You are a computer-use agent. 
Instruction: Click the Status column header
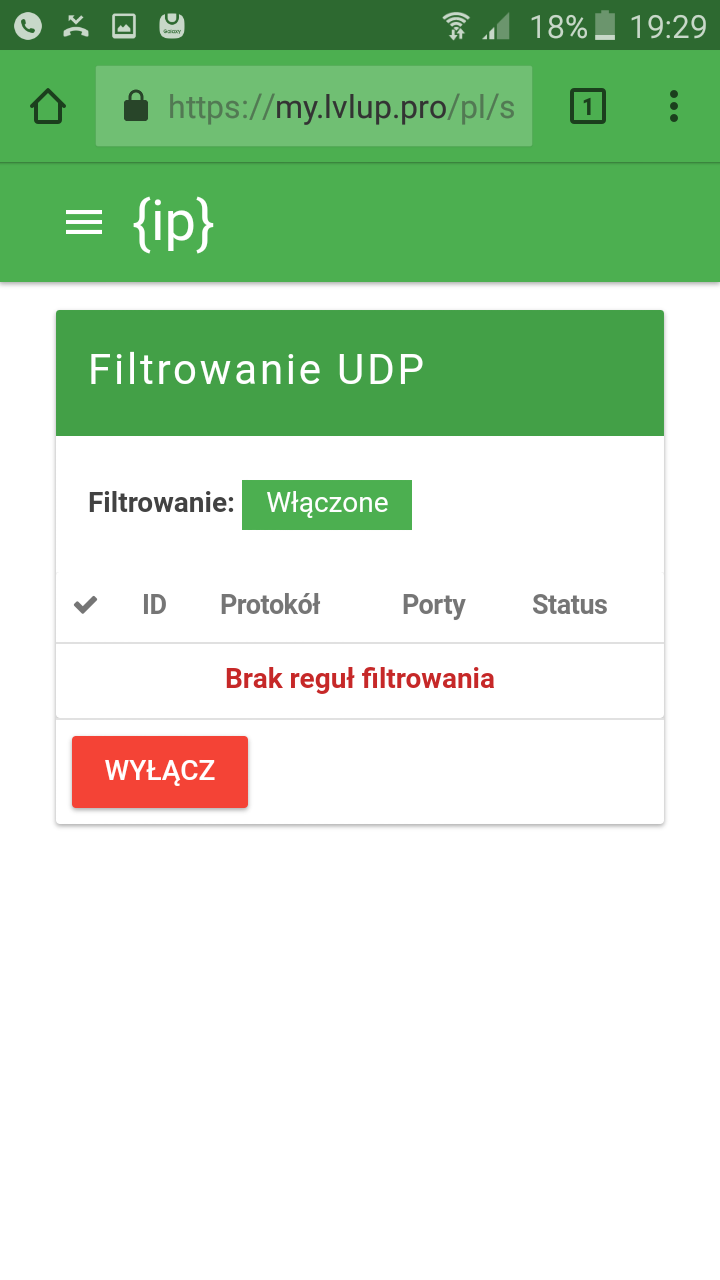tap(569, 605)
